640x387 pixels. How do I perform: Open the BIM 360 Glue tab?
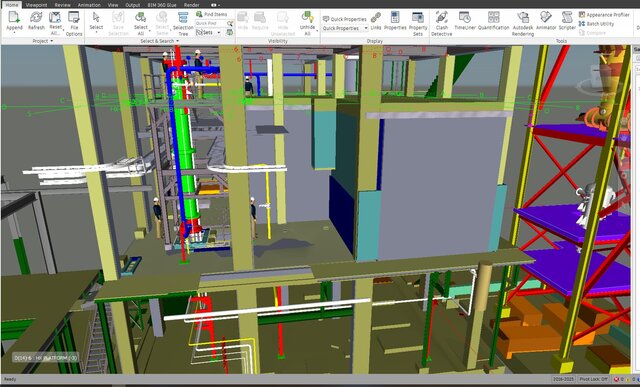[x=162, y=5]
